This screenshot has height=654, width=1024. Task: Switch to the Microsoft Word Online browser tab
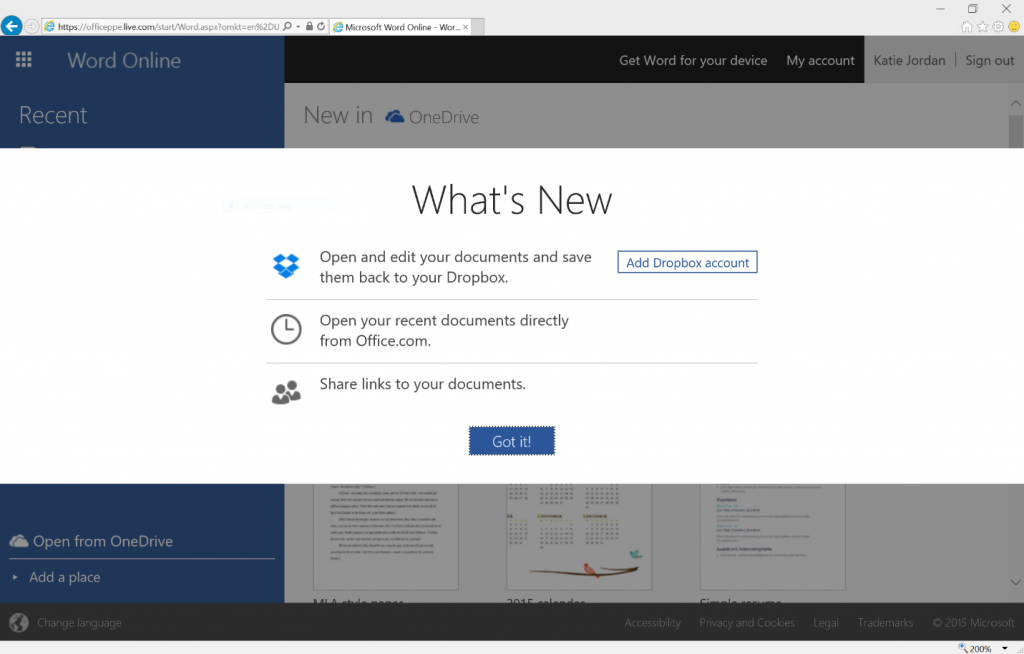click(x=398, y=27)
